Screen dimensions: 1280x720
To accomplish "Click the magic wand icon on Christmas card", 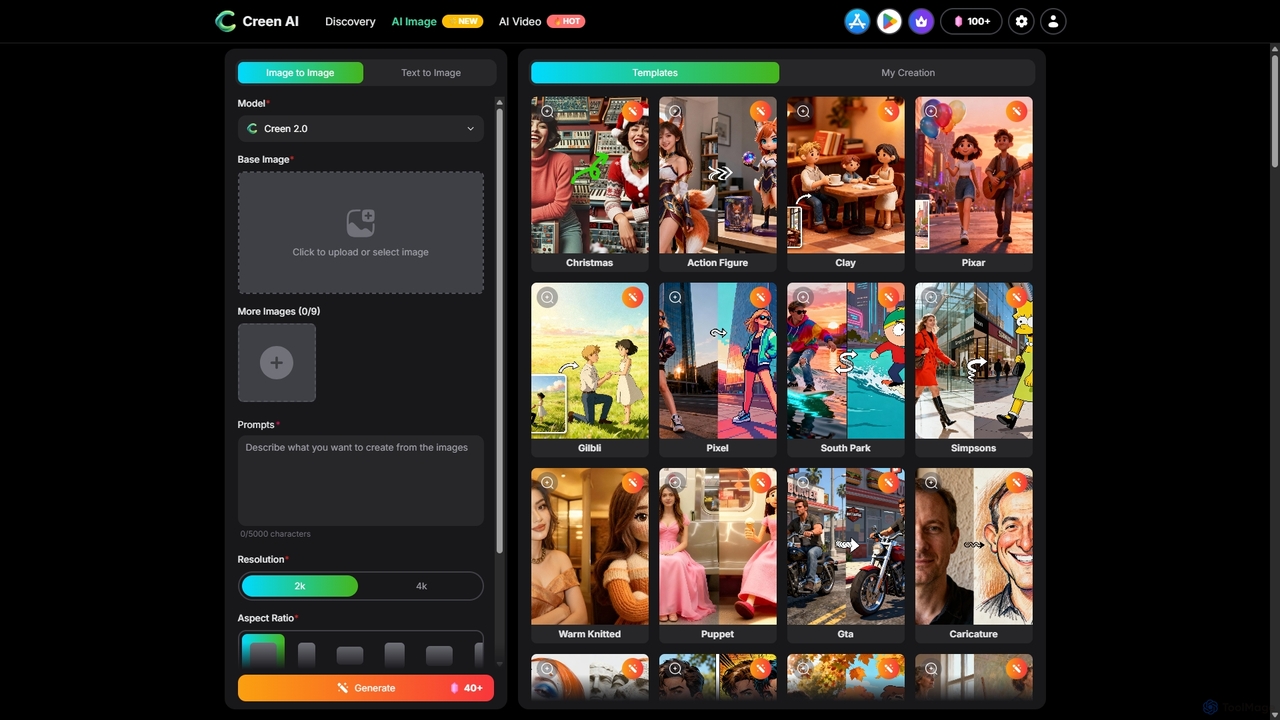I will coord(632,111).
